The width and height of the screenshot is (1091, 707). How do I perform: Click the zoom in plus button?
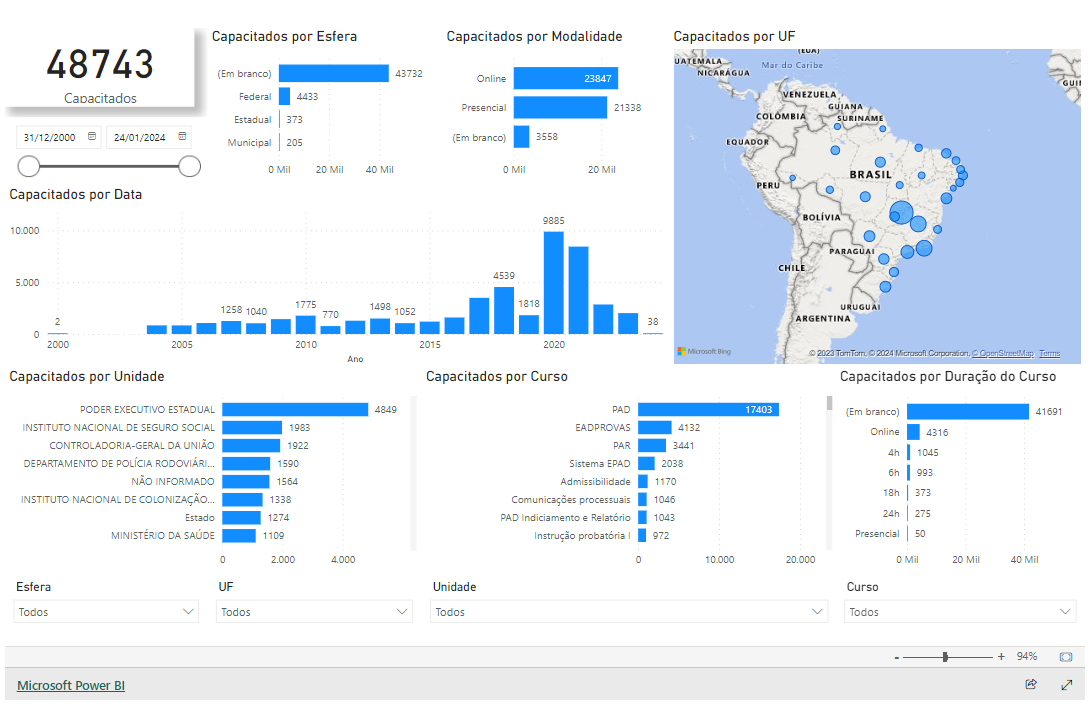1001,657
